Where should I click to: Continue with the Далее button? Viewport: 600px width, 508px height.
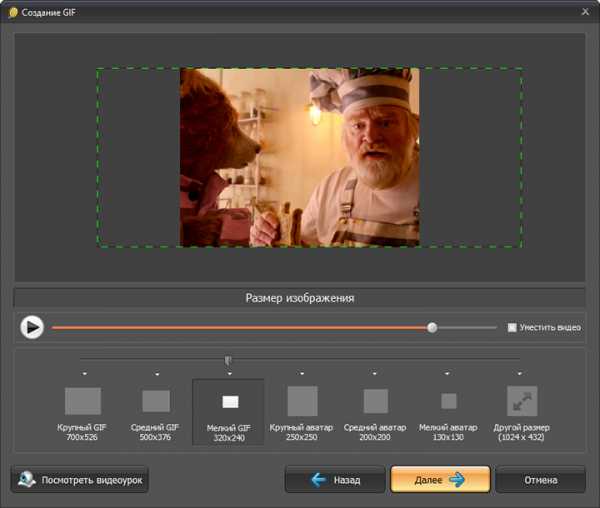point(440,479)
